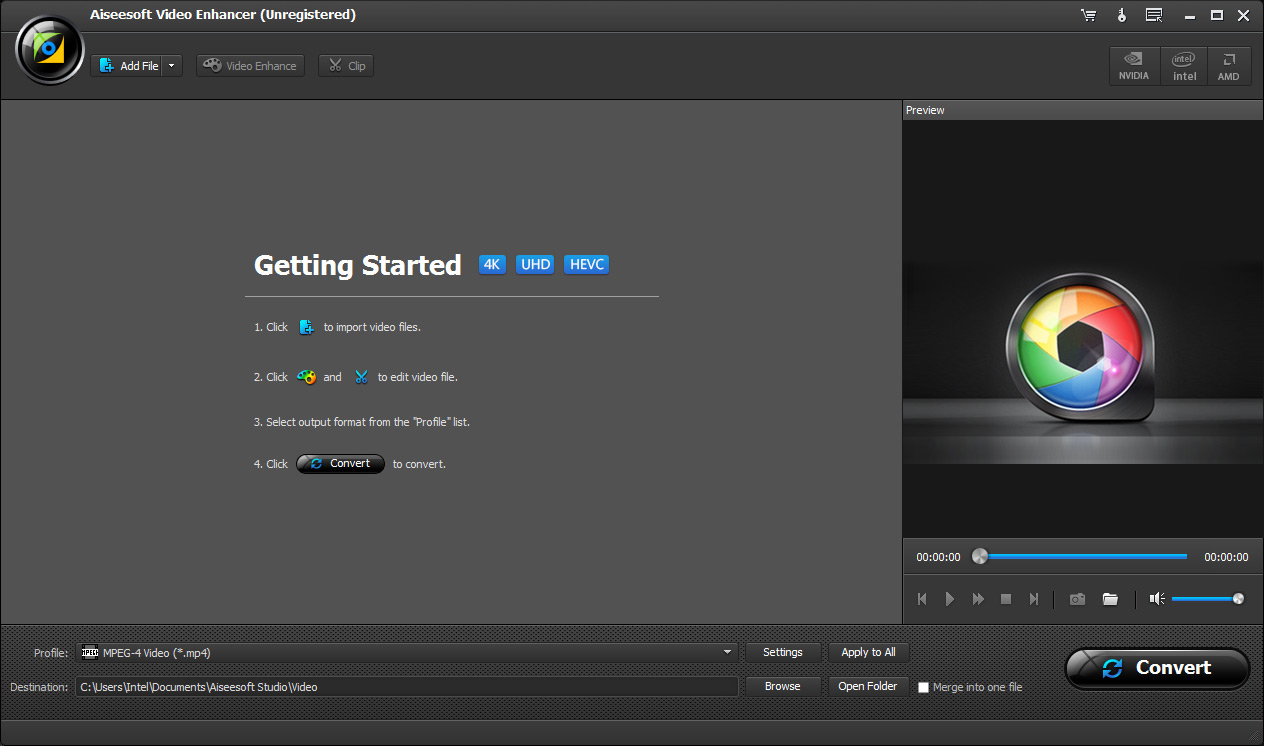Skip to the next frame
The height and width of the screenshot is (746, 1264).
(1034, 599)
